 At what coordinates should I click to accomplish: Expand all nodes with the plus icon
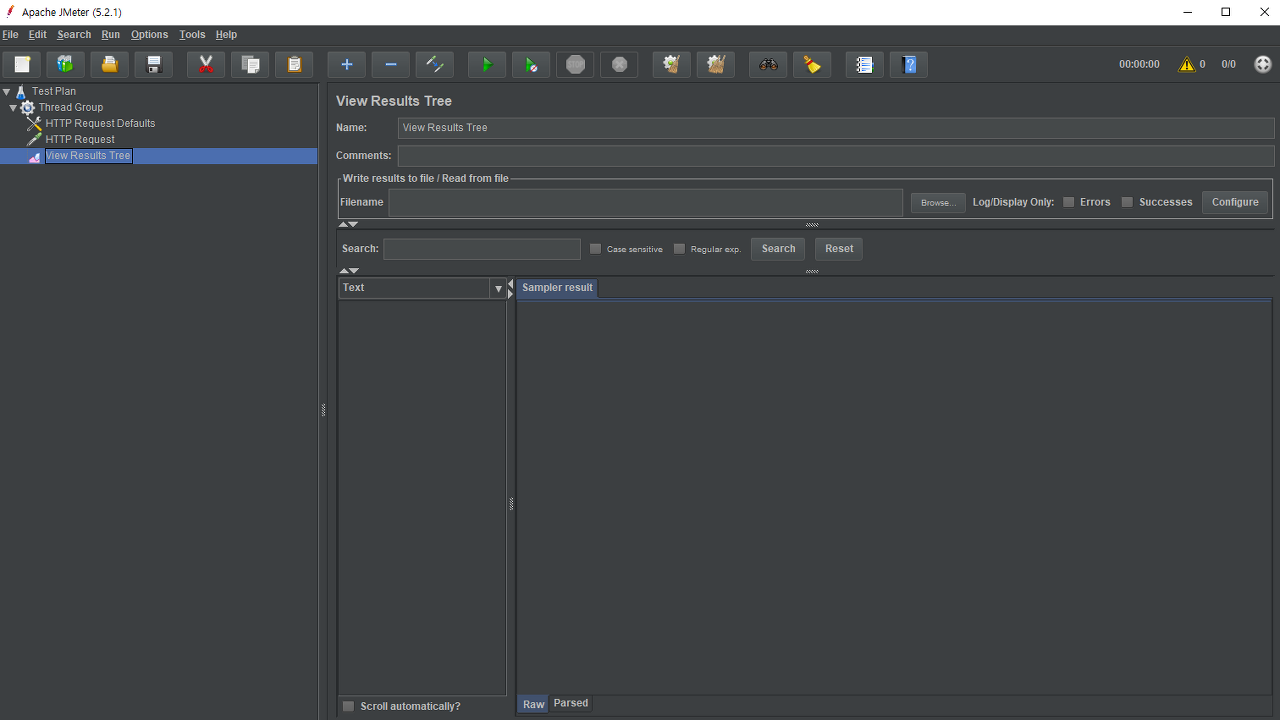pyautogui.click(x=347, y=65)
